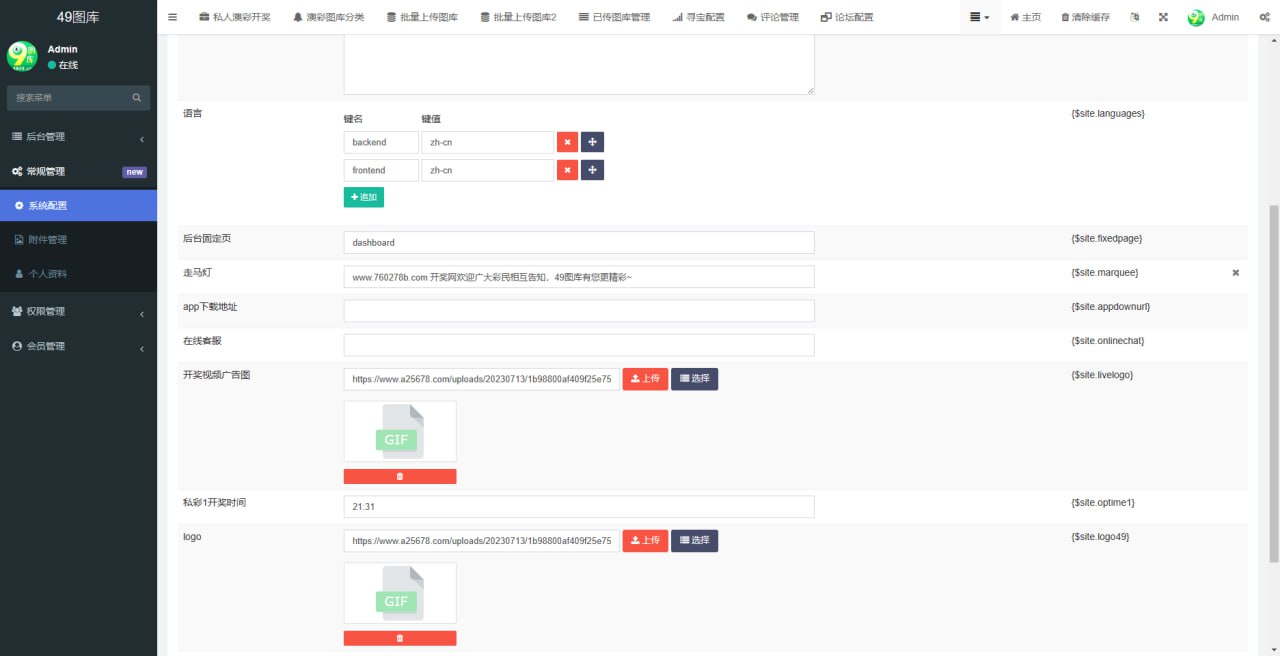This screenshot has height=656, width=1280.
Task: Open 评论管理 in the top menu
Action: pos(770,16)
